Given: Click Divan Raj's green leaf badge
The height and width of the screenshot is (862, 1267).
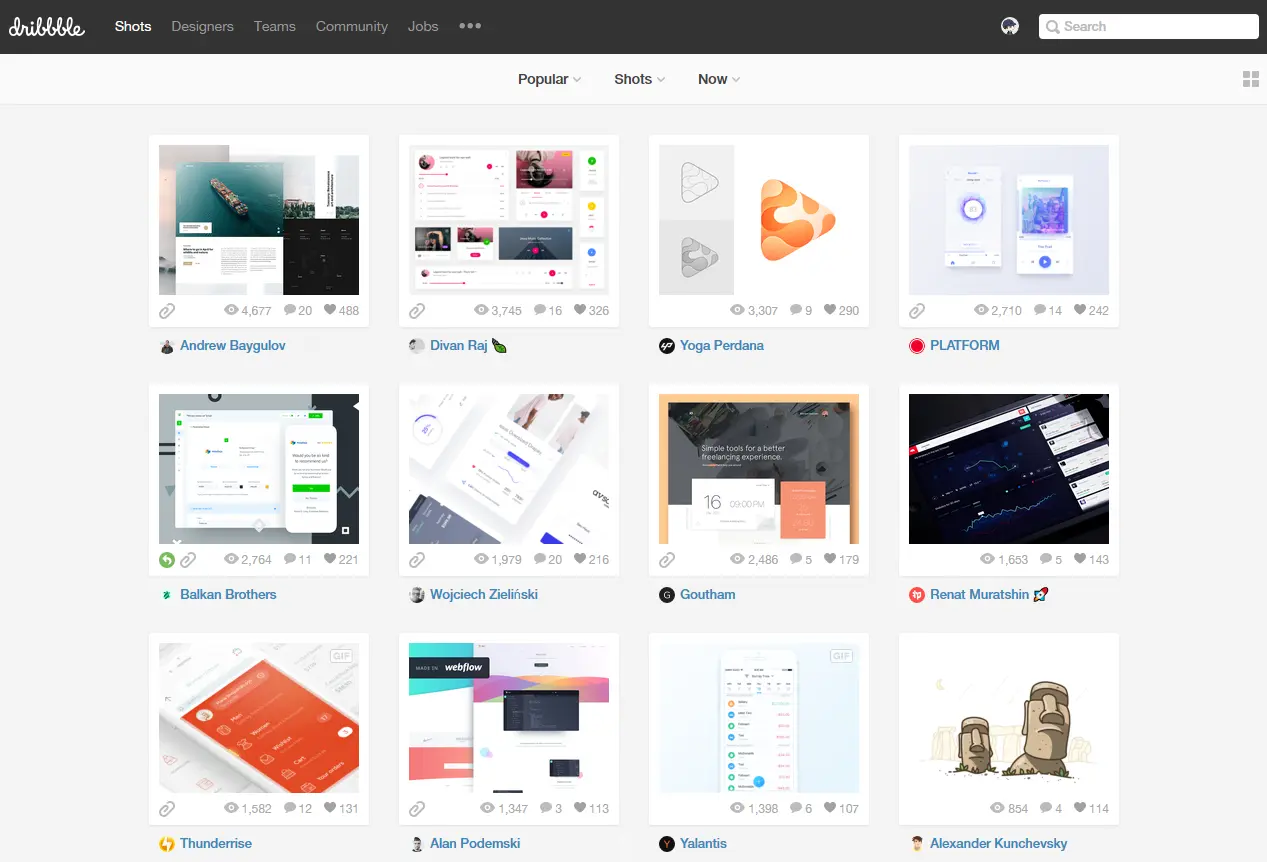Looking at the screenshot, I should 500,346.
